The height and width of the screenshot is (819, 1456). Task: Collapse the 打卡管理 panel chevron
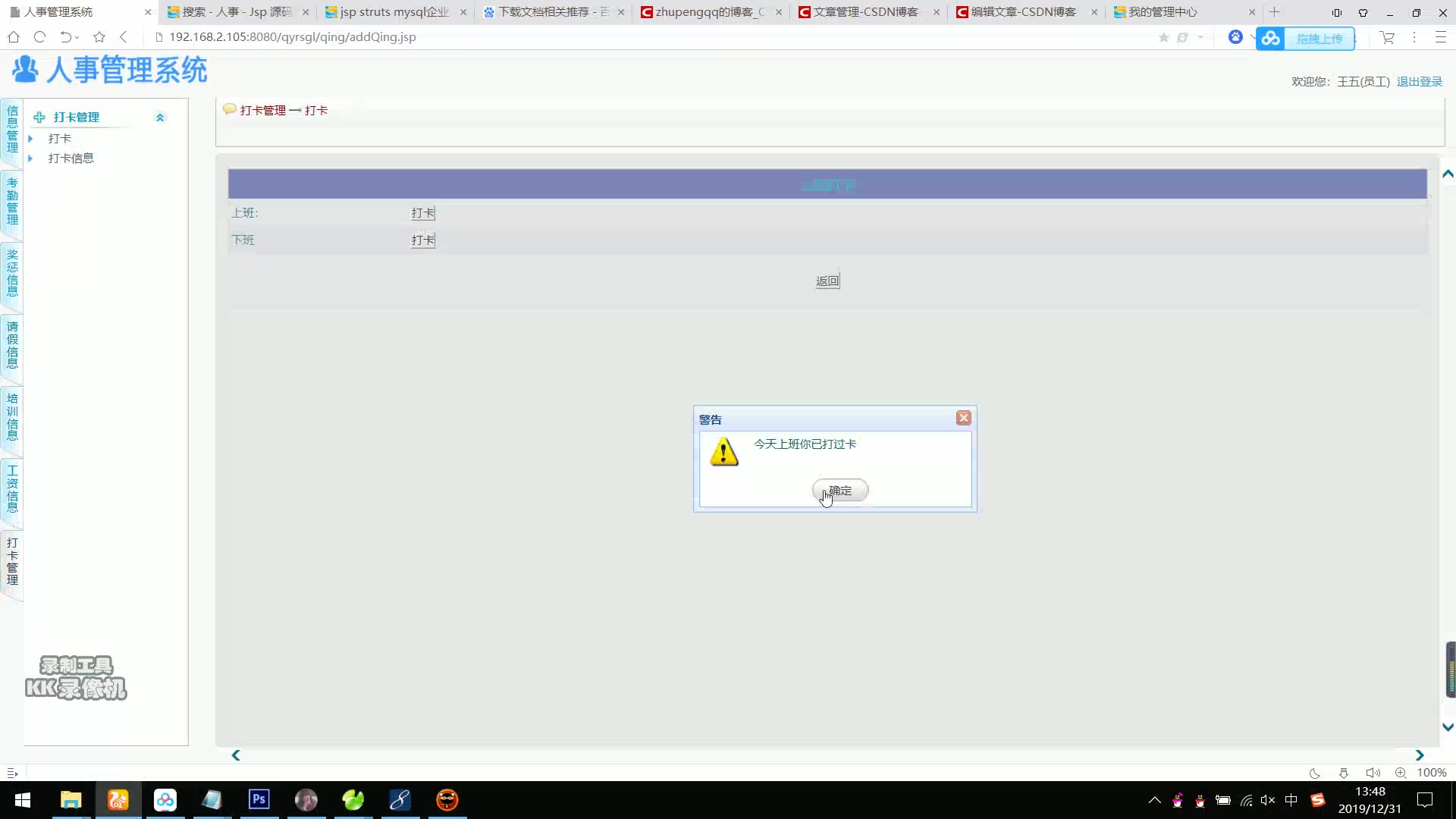tap(159, 118)
